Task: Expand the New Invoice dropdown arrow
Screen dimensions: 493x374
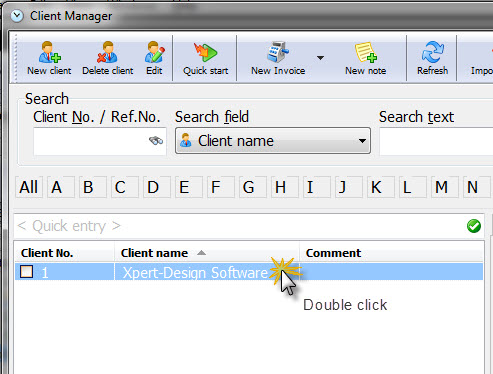Action: pyautogui.click(x=320, y=58)
